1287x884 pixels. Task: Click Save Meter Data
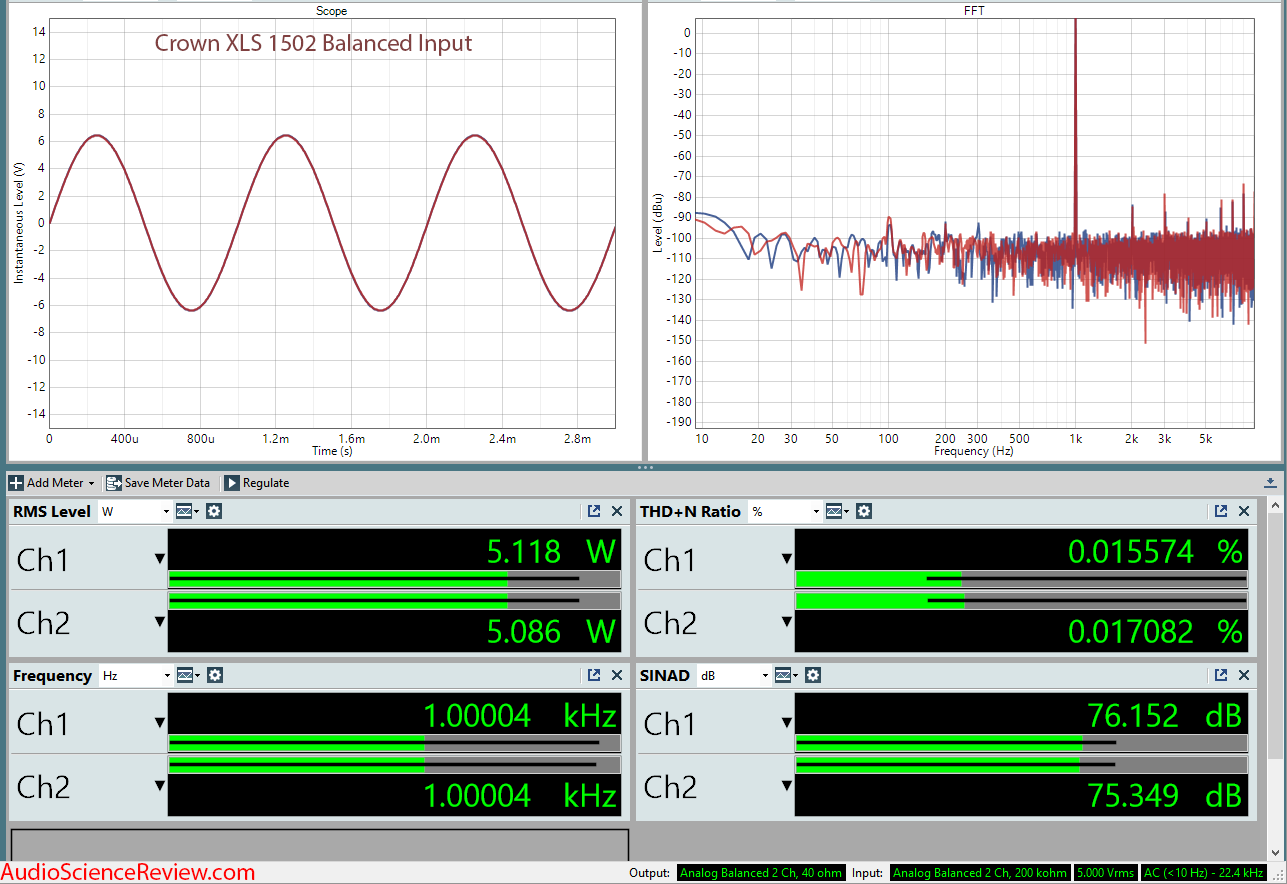point(157,483)
